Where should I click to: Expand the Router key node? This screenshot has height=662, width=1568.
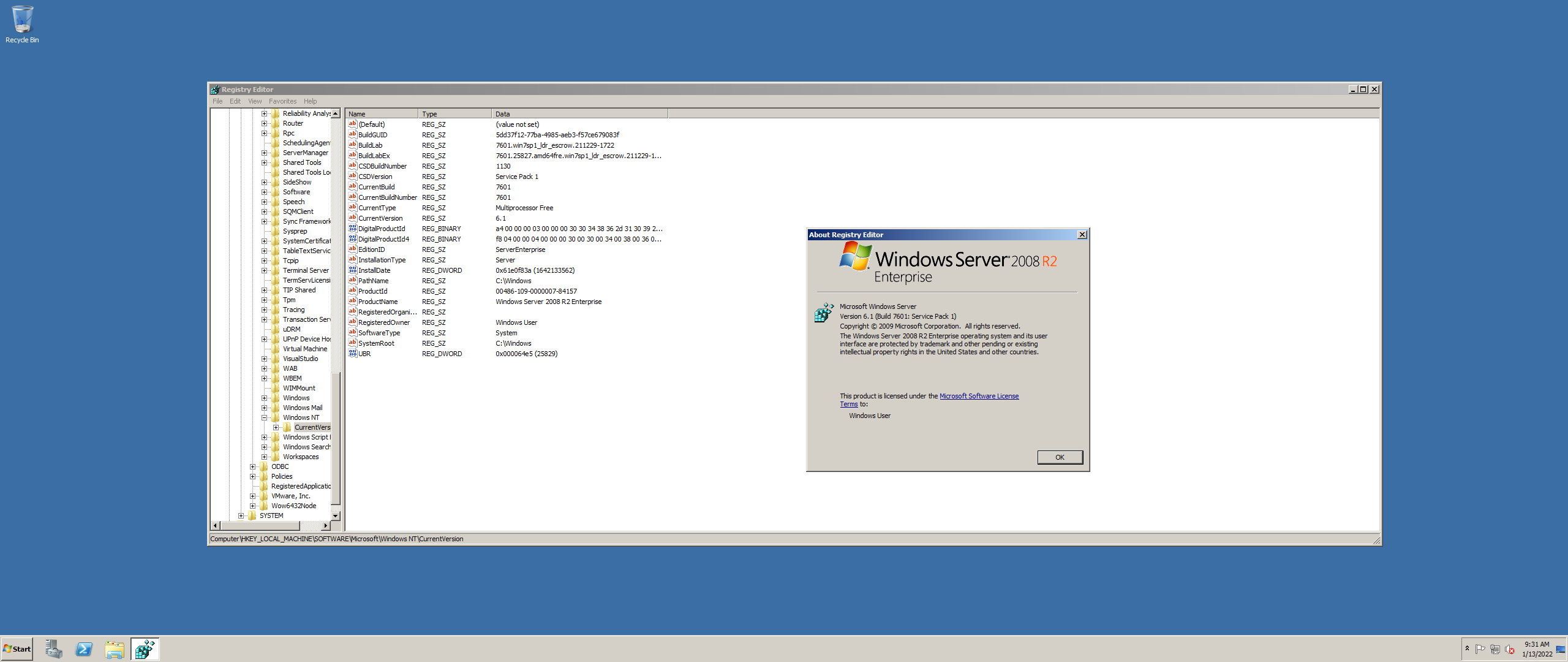[x=264, y=123]
